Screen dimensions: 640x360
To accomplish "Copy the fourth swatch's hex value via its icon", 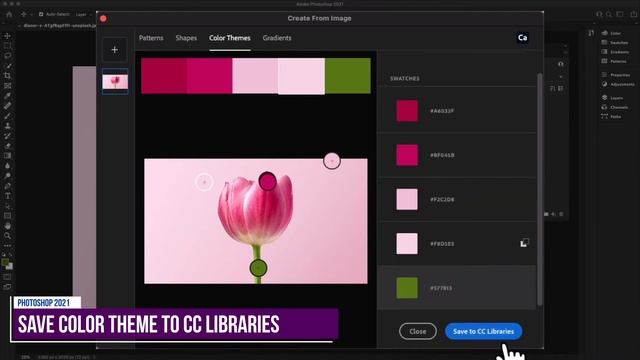I will point(524,243).
